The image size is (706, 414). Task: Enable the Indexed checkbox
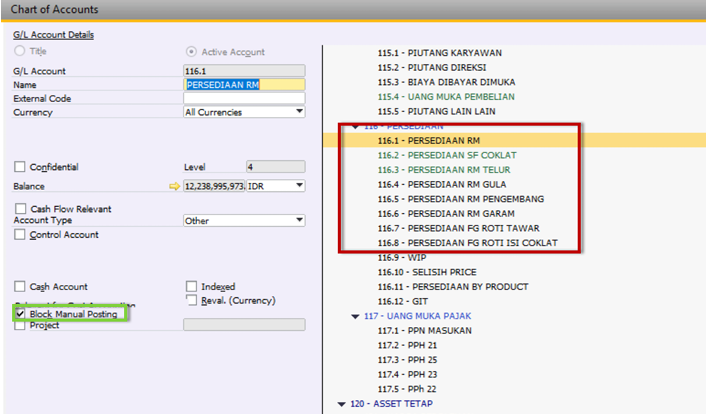point(192,287)
